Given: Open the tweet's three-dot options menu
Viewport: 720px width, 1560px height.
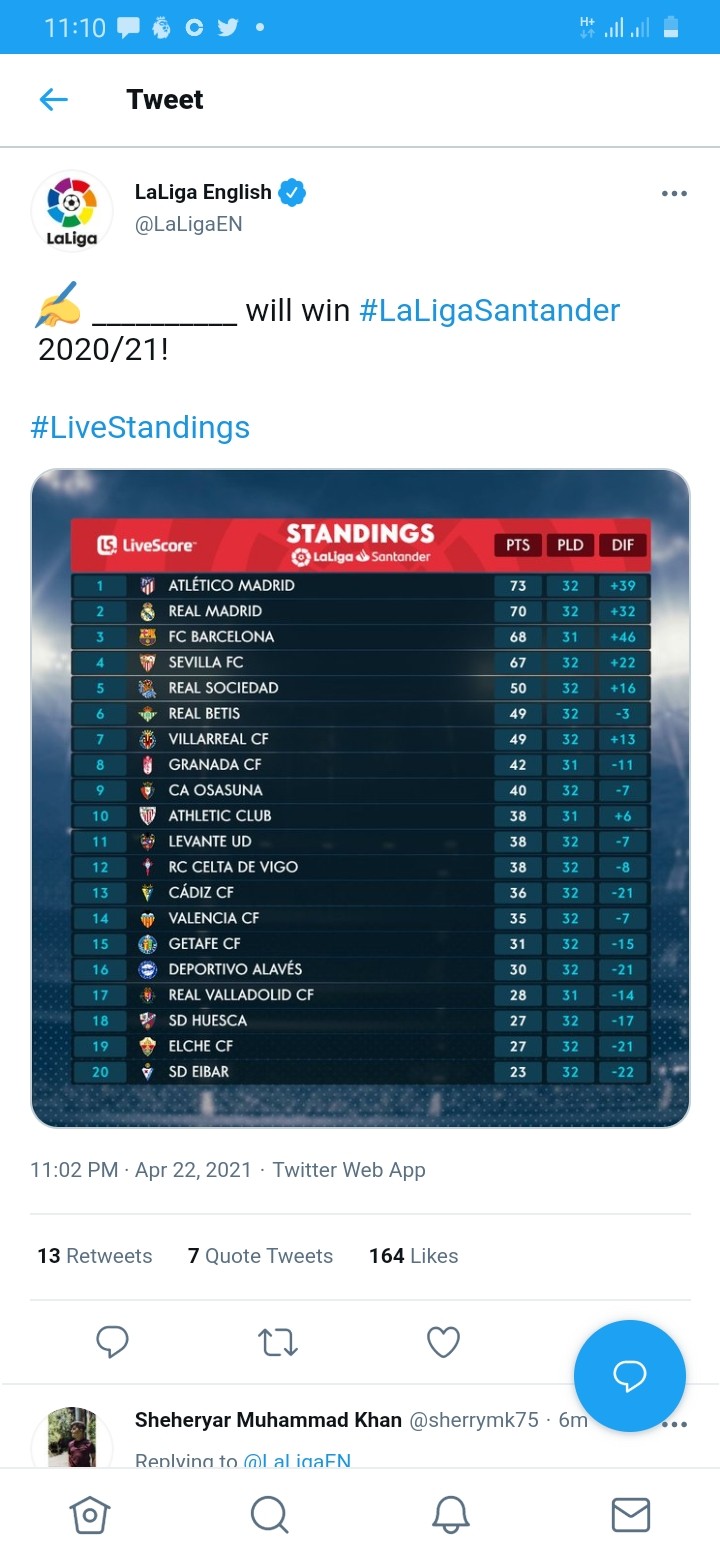Looking at the screenshot, I should coord(674,193).
